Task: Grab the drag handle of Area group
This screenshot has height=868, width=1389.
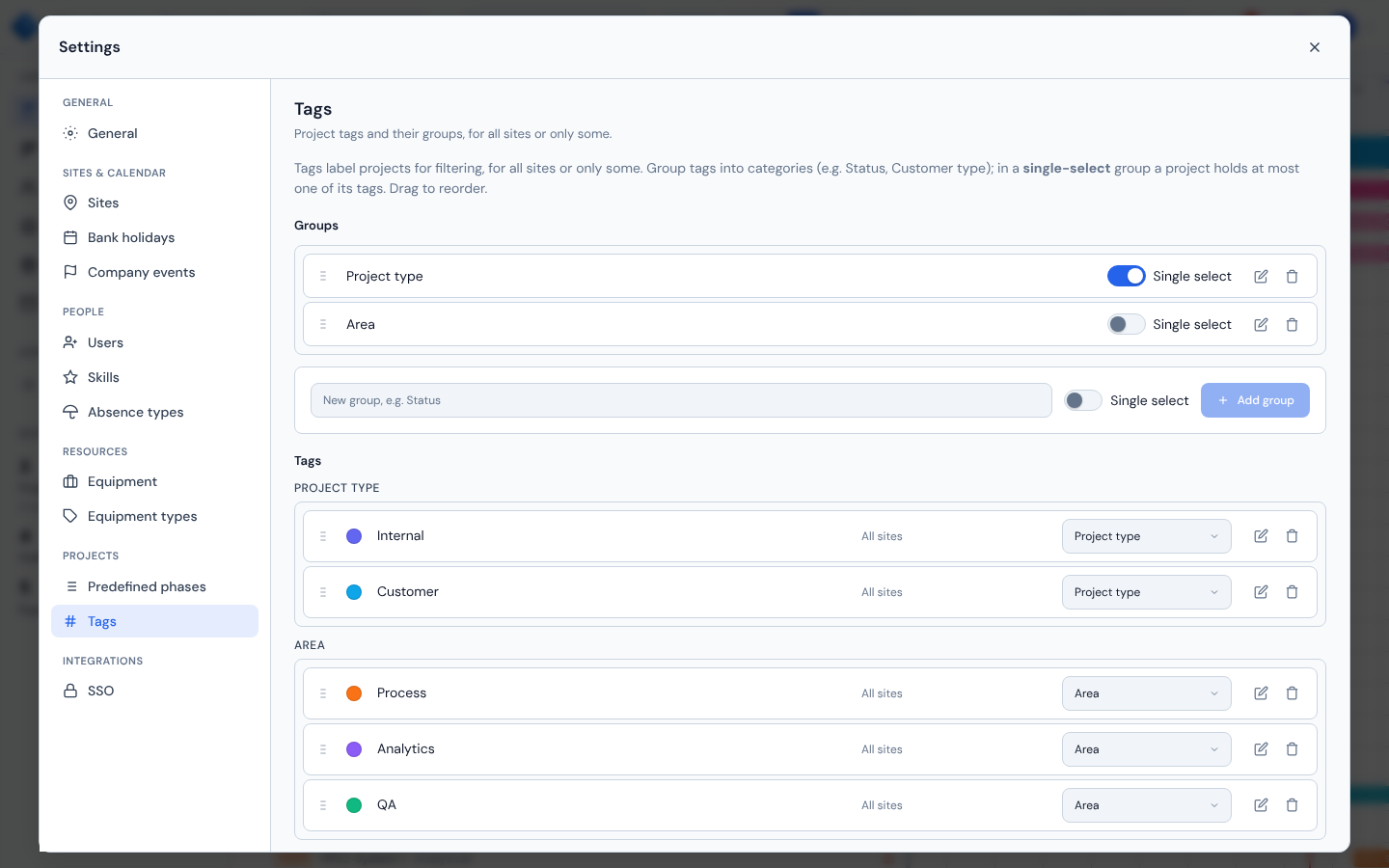Action: coord(323,324)
